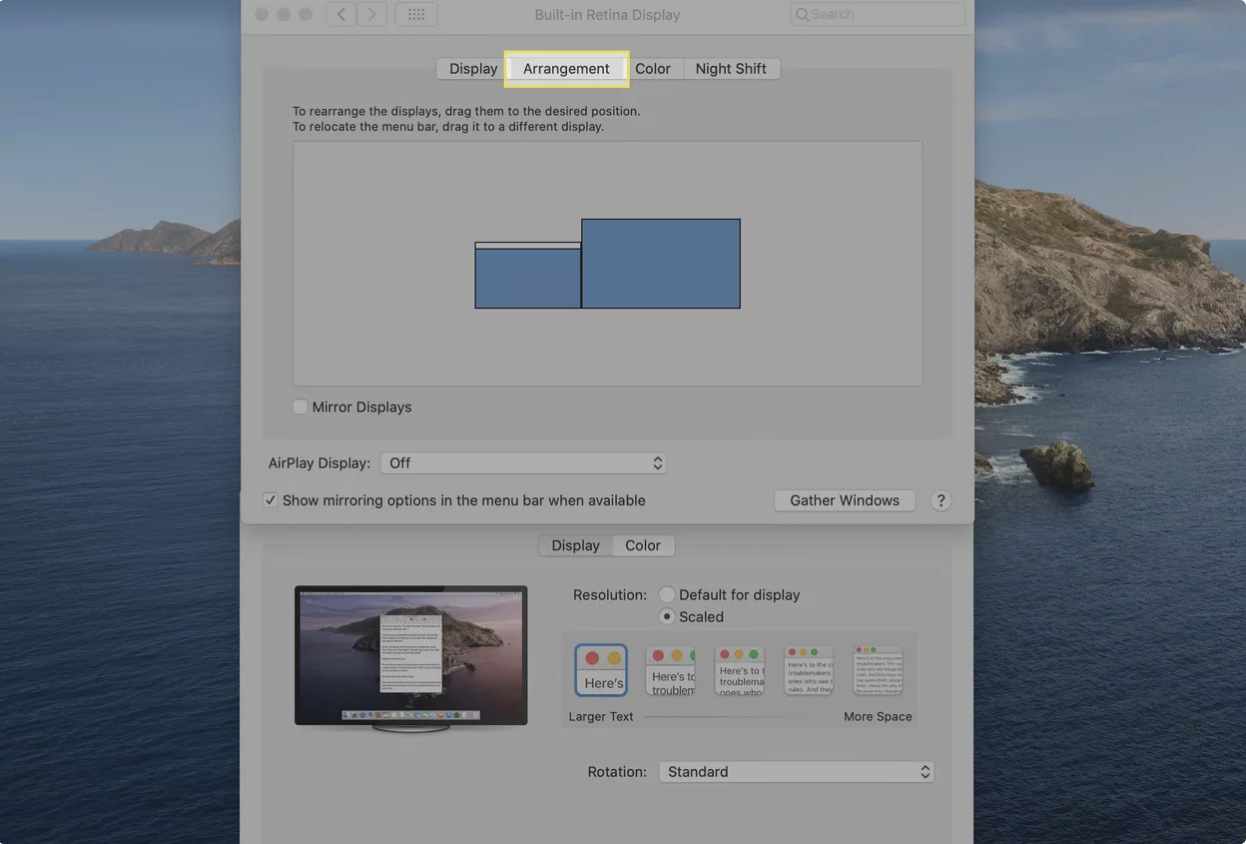Open the Arrangement tab
The width and height of the screenshot is (1246, 844).
566,69
